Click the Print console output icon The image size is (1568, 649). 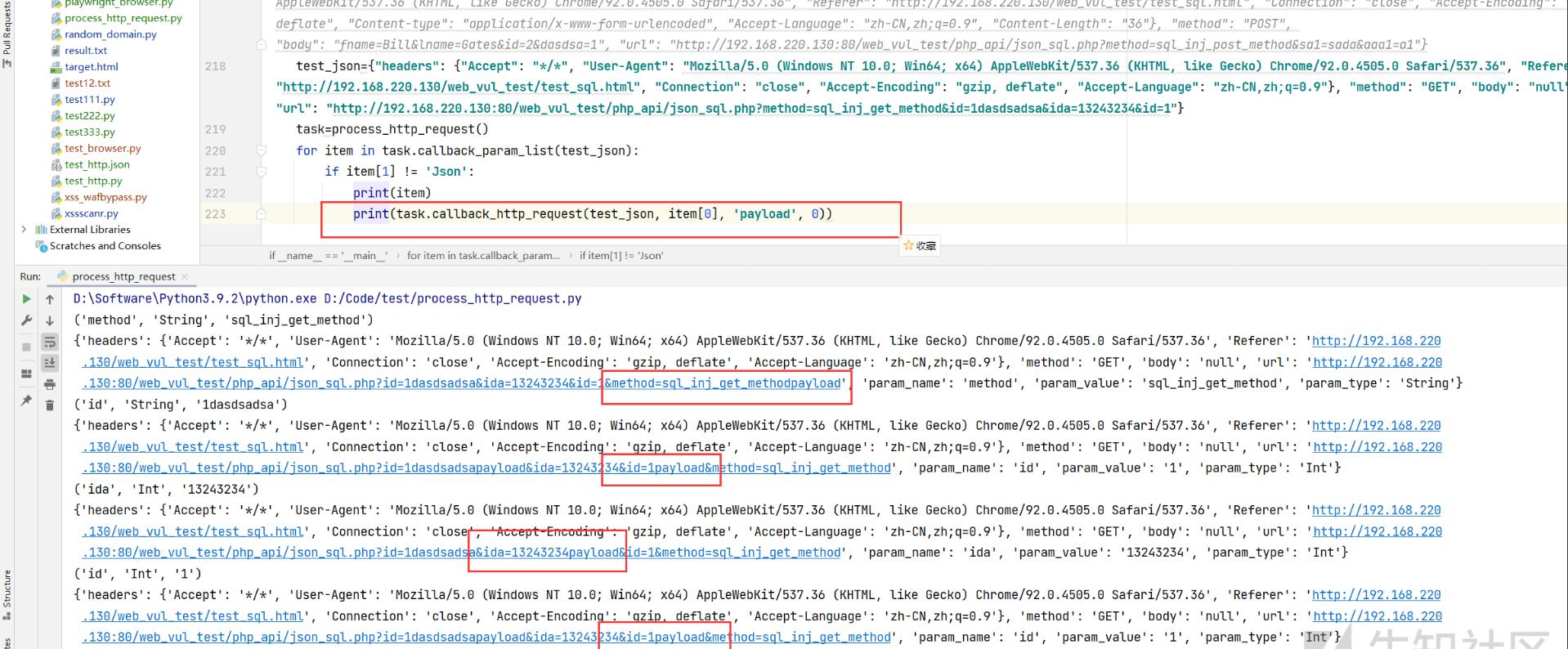click(x=50, y=384)
